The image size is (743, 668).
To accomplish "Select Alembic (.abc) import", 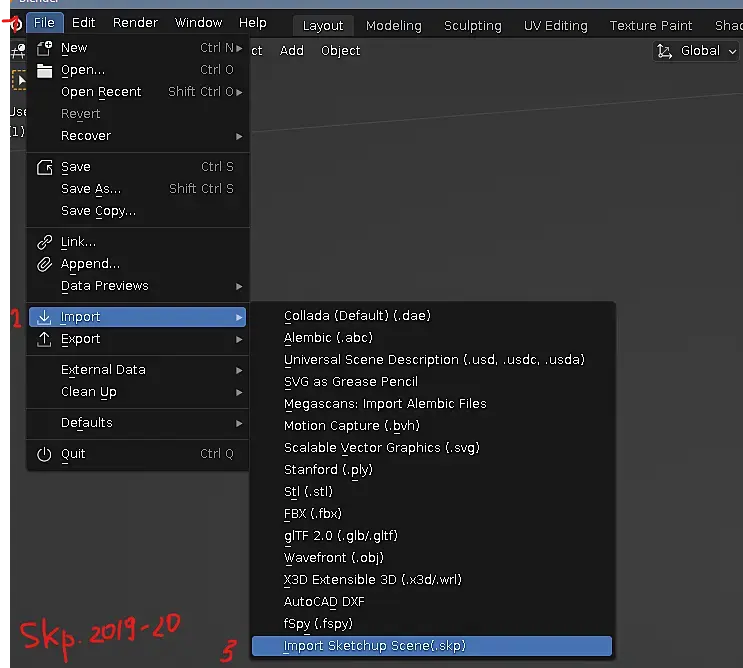I will pyautogui.click(x=432, y=338).
